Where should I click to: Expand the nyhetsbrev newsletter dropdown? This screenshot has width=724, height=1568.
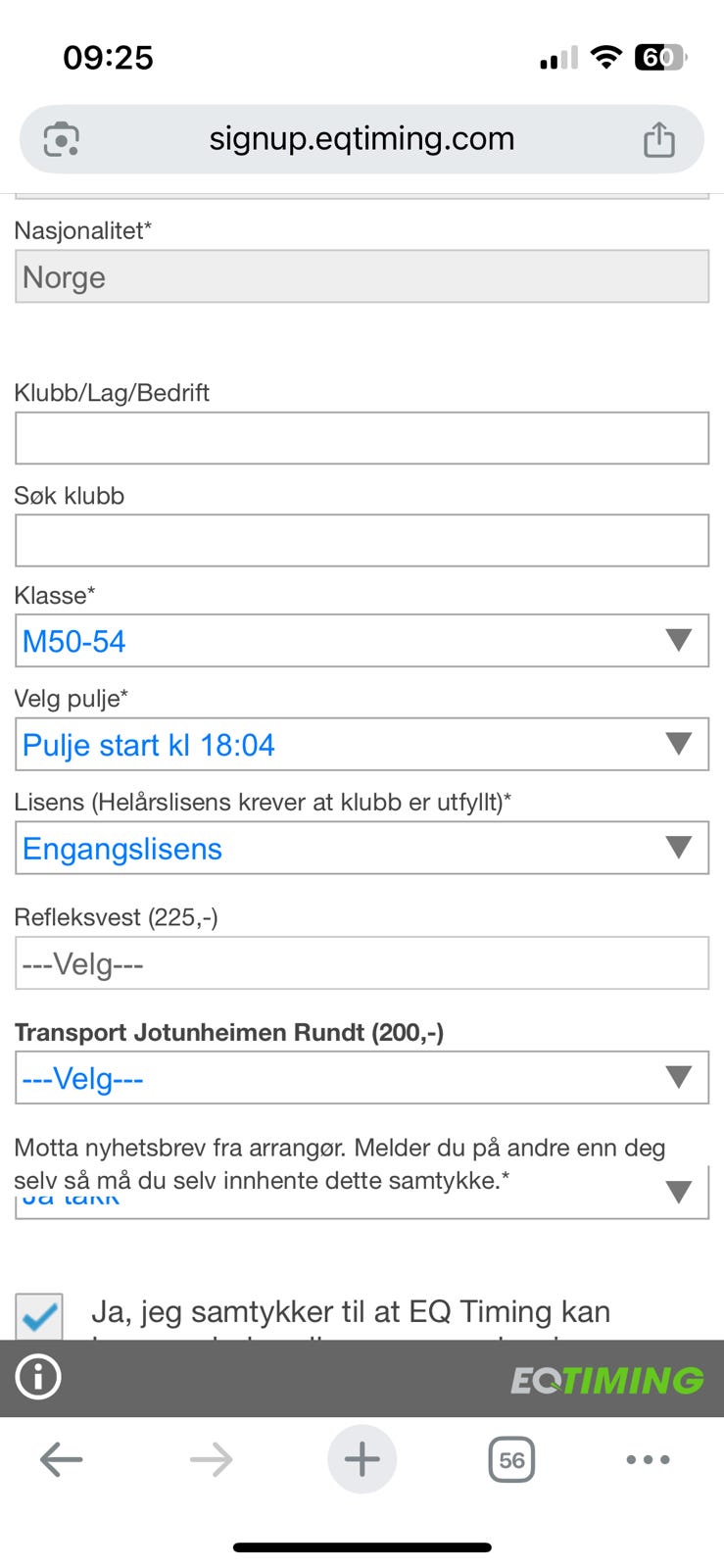[x=362, y=1200]
